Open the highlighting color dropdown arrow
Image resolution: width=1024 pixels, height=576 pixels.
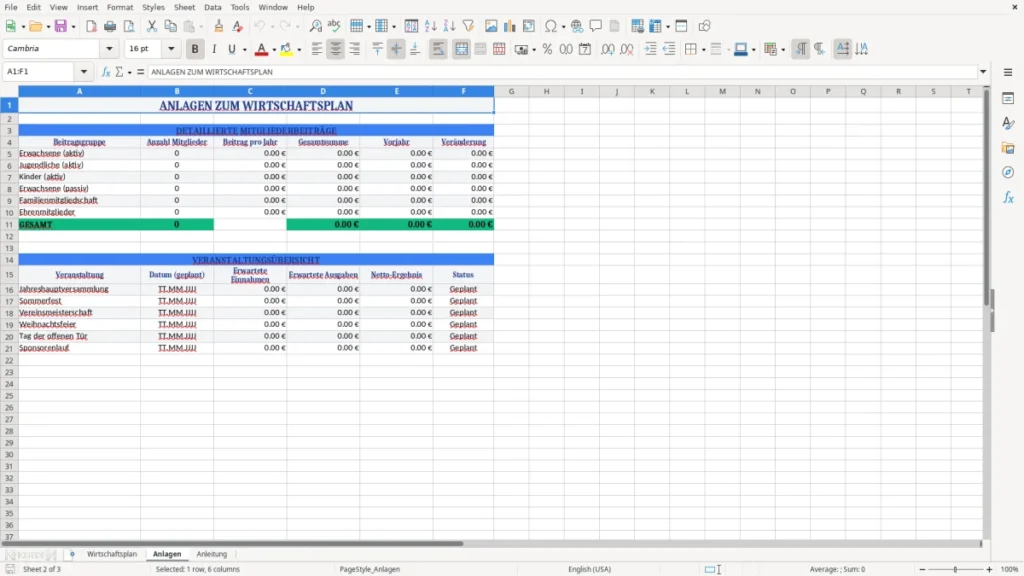299,50
